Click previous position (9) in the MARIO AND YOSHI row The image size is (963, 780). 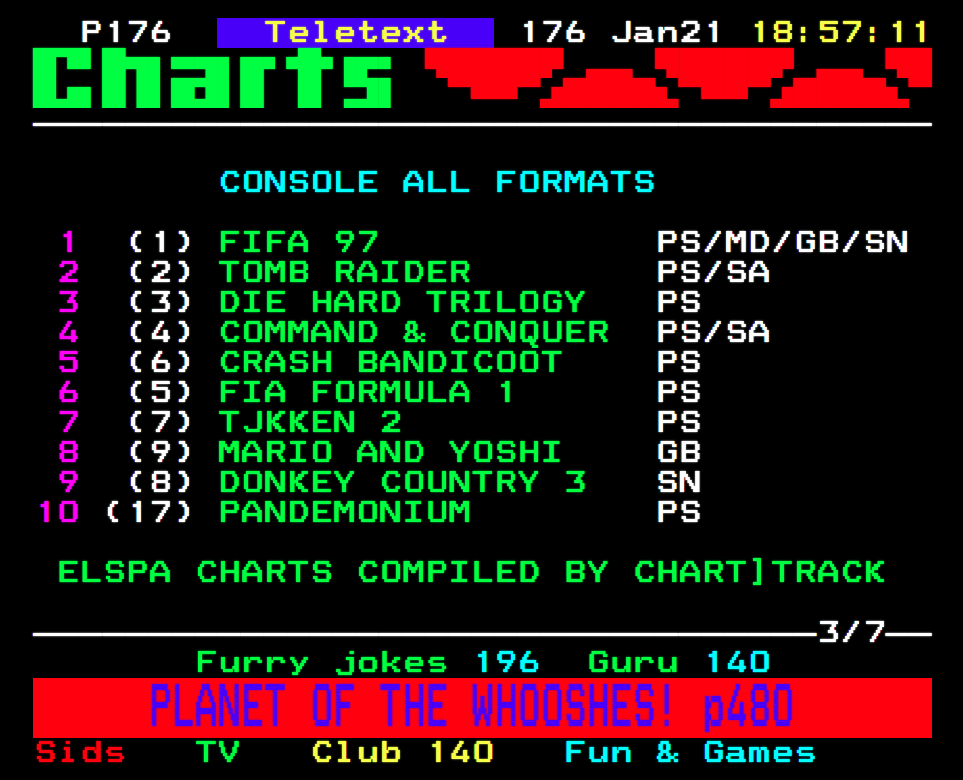tap(160, 453)
